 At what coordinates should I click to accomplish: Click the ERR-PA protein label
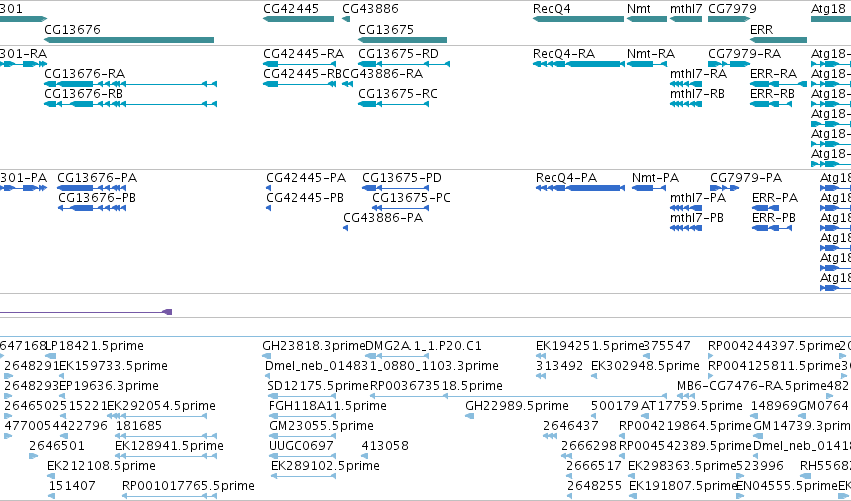(x=775, y=198)
